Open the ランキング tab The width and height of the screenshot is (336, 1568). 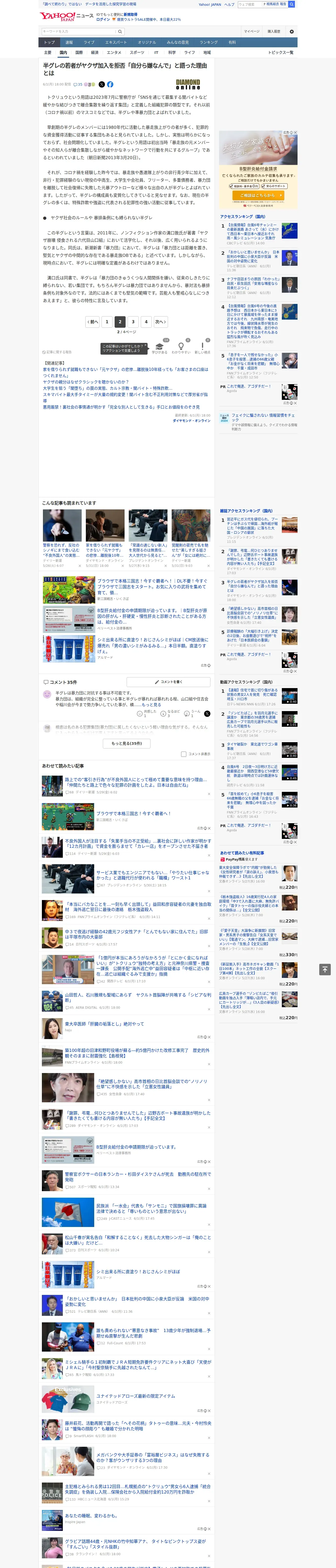(209, 43)
